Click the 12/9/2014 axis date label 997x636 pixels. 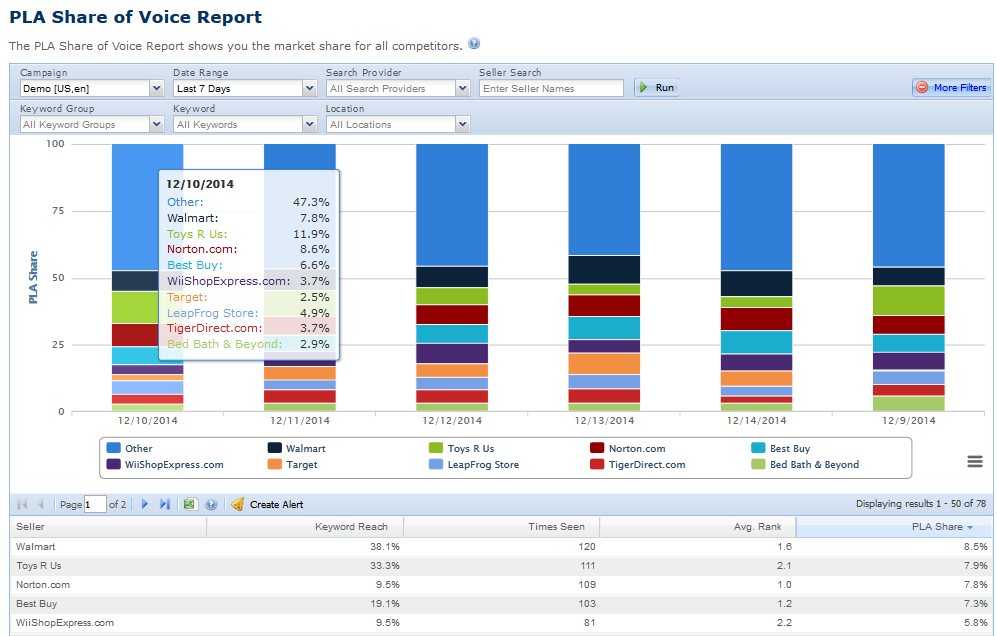[909, 420]
